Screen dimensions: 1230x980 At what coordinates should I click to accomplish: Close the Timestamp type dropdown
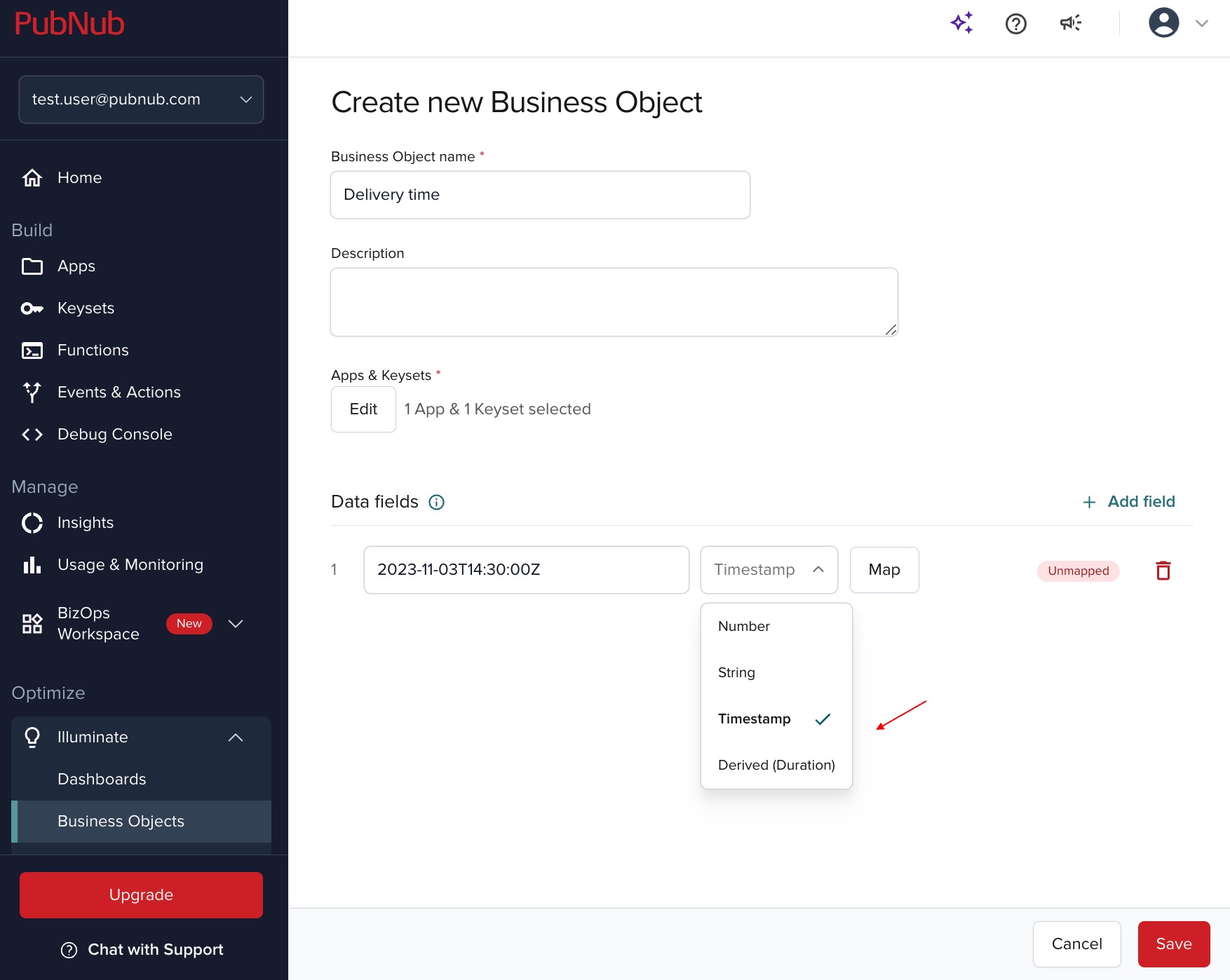pos(769,570)
